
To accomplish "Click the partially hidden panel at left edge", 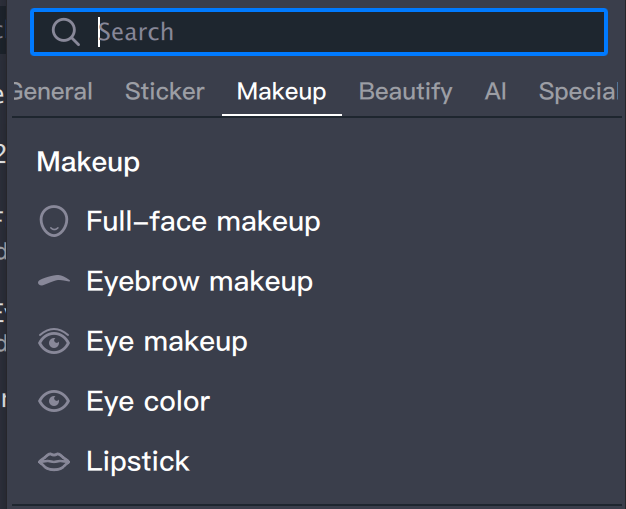I will pyautogui.click(x=3, y=250).
